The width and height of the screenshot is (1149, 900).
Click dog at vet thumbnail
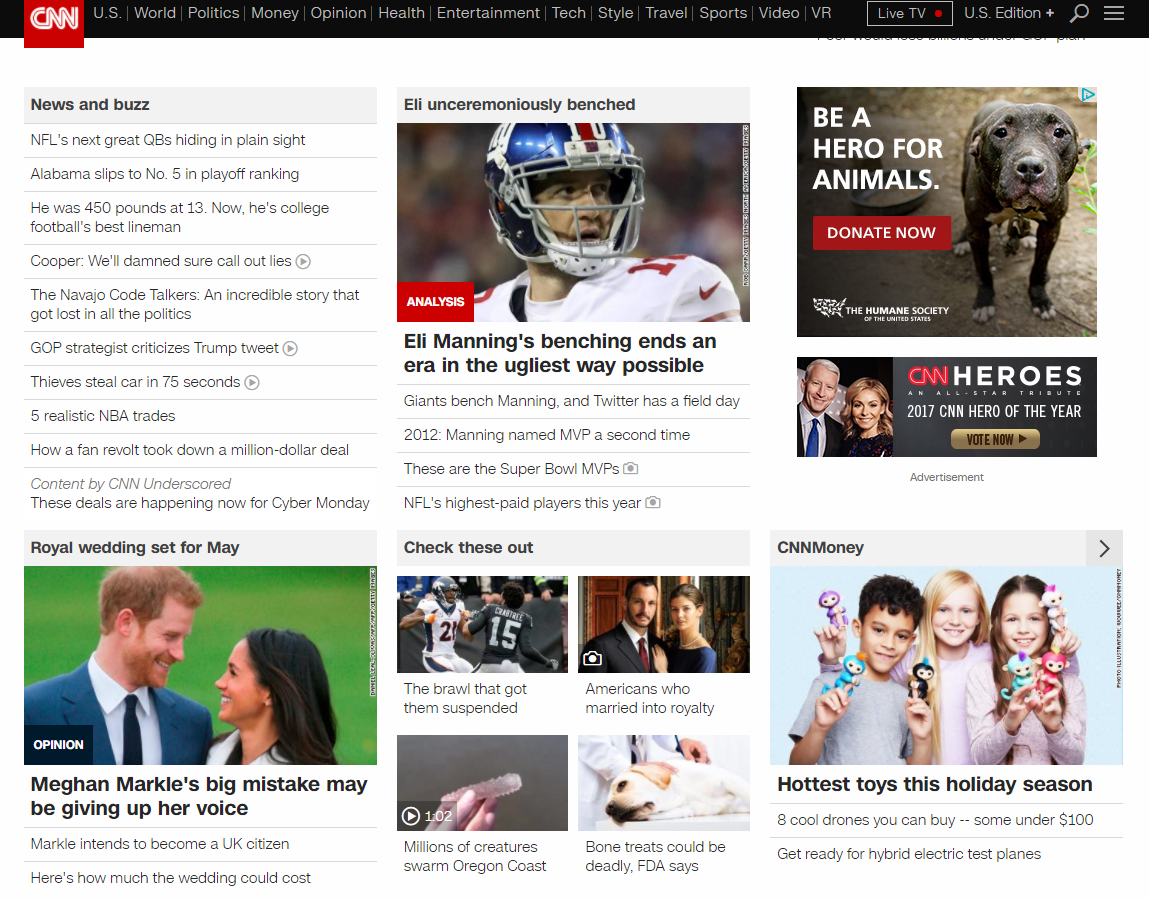[664, 783]
